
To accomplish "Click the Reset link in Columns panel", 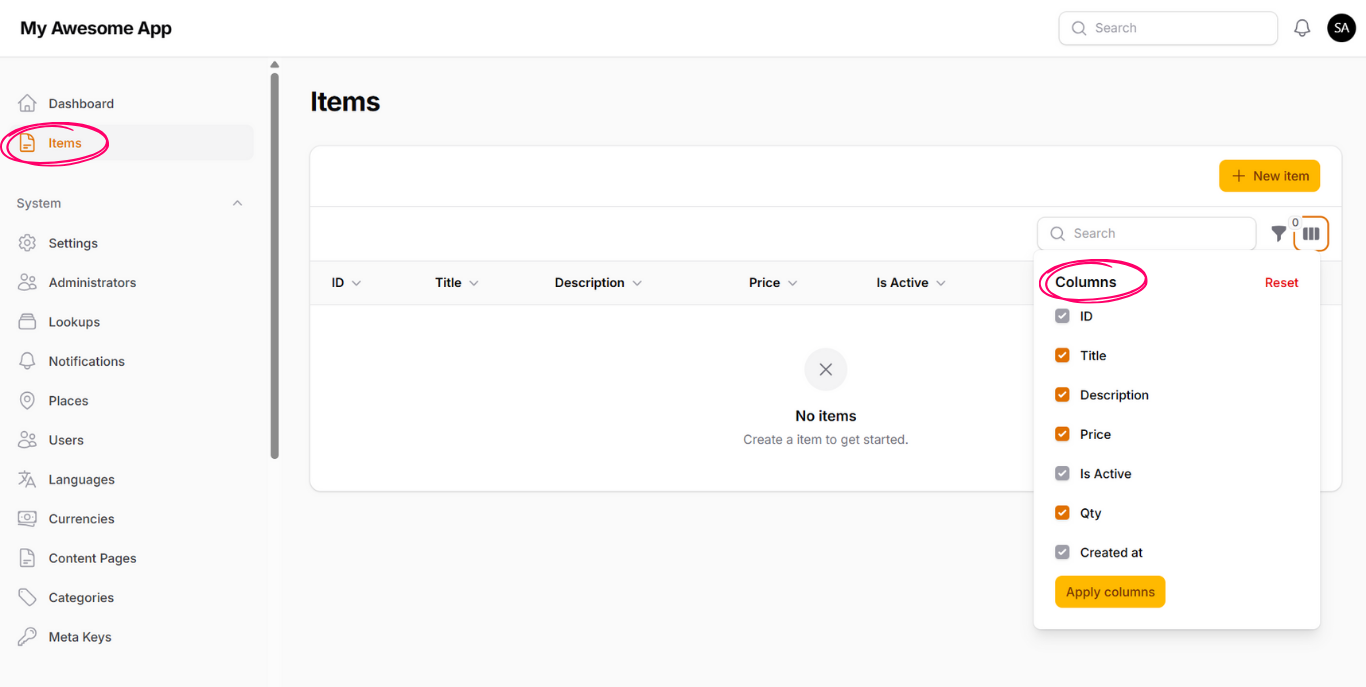I will [1281, 283].
